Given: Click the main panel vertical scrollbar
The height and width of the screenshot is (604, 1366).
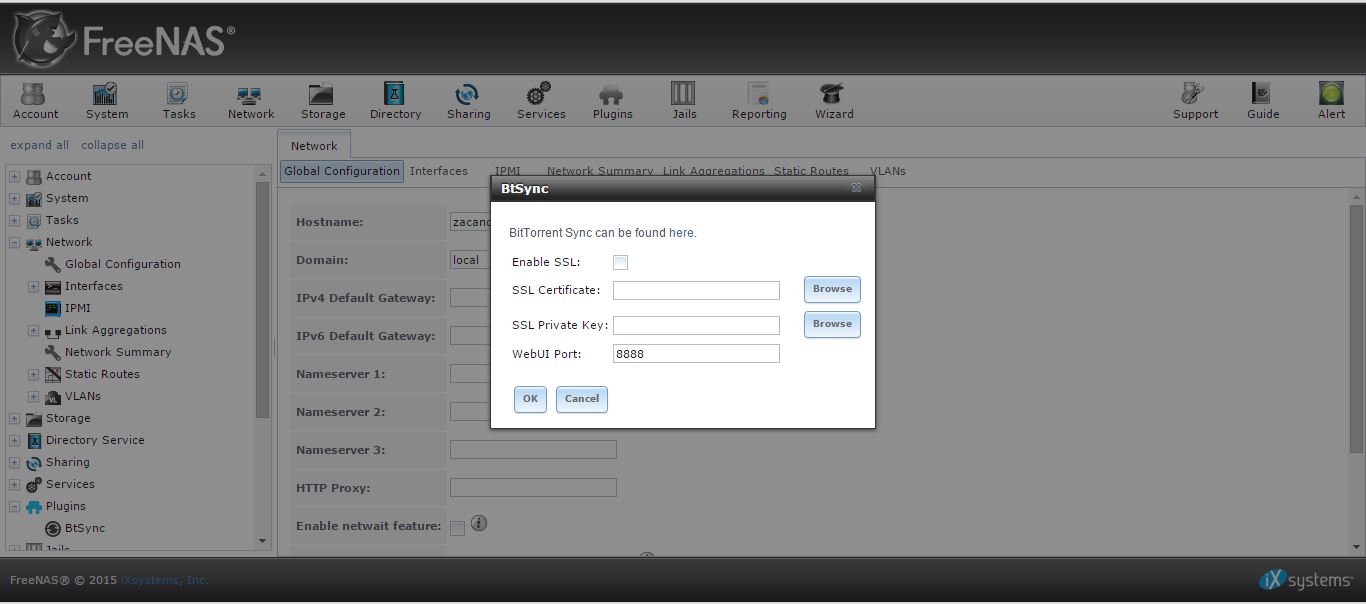Looking at the screenshot, I should 1356,330.
